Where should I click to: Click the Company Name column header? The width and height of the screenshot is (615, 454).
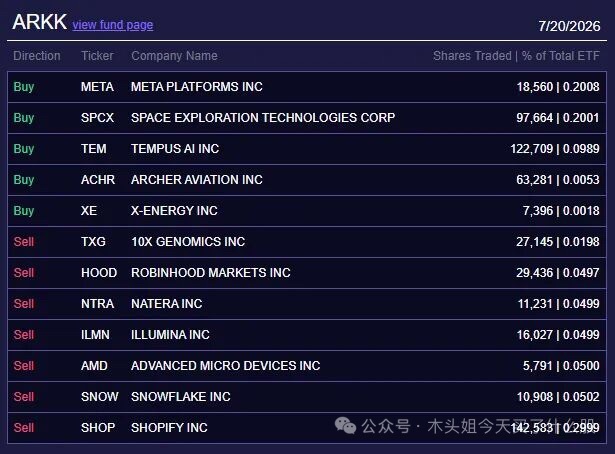tap(175, 56)
